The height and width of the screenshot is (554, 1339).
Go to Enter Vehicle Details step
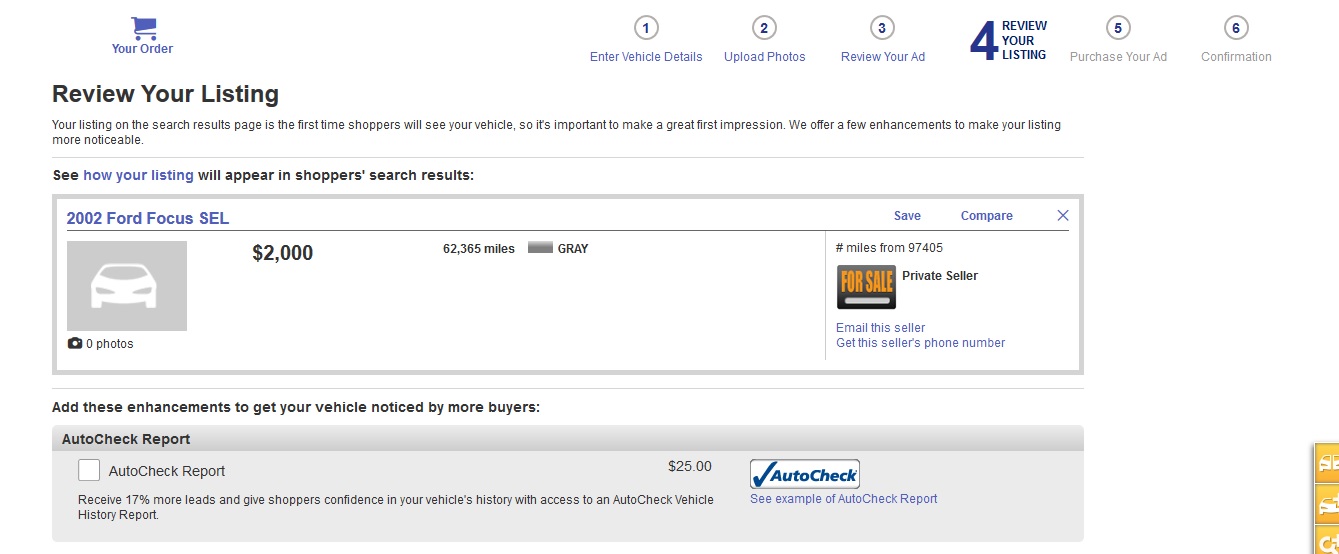[x=646, y=57]
